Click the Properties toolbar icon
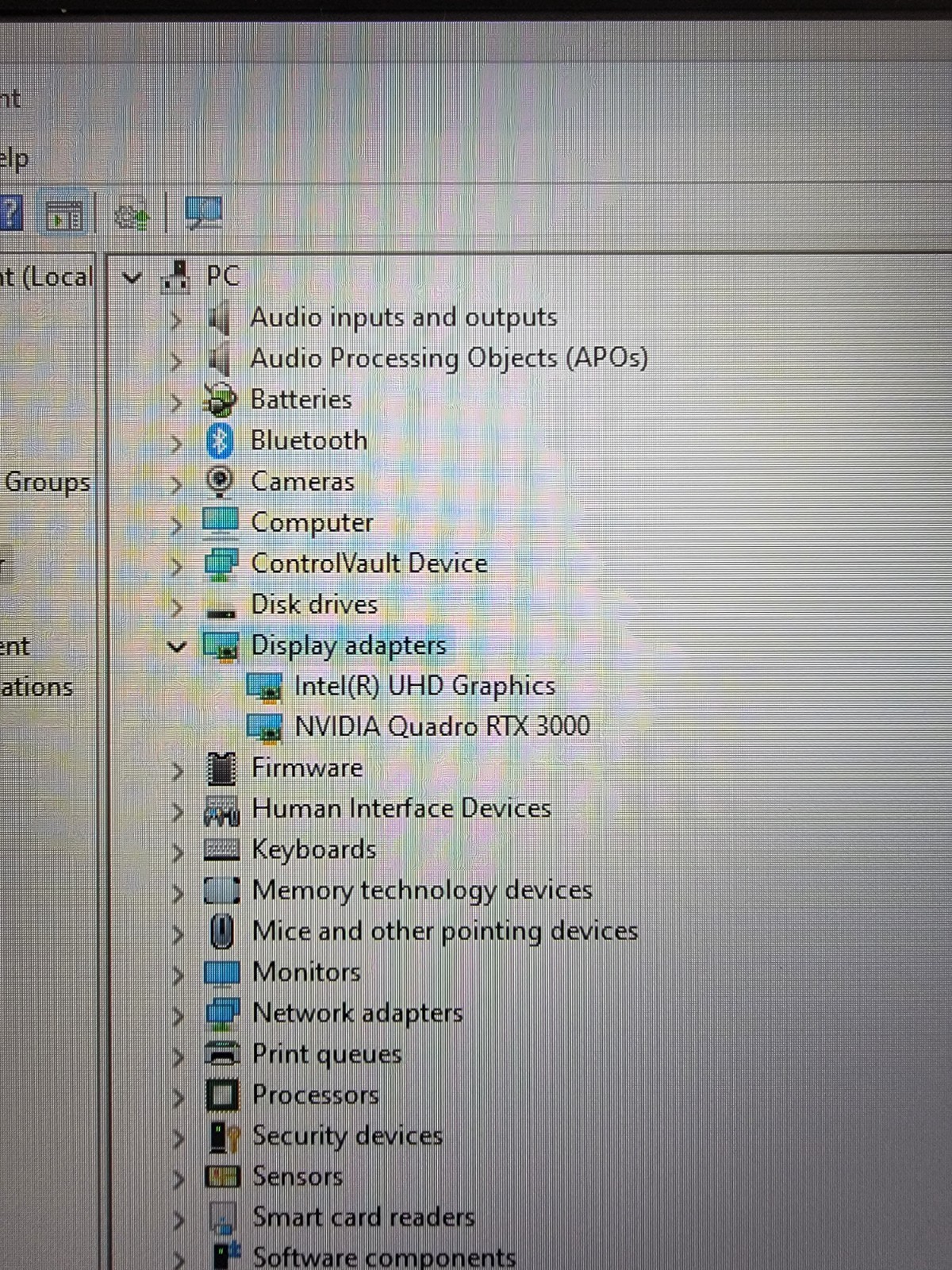 coord(65,214)
